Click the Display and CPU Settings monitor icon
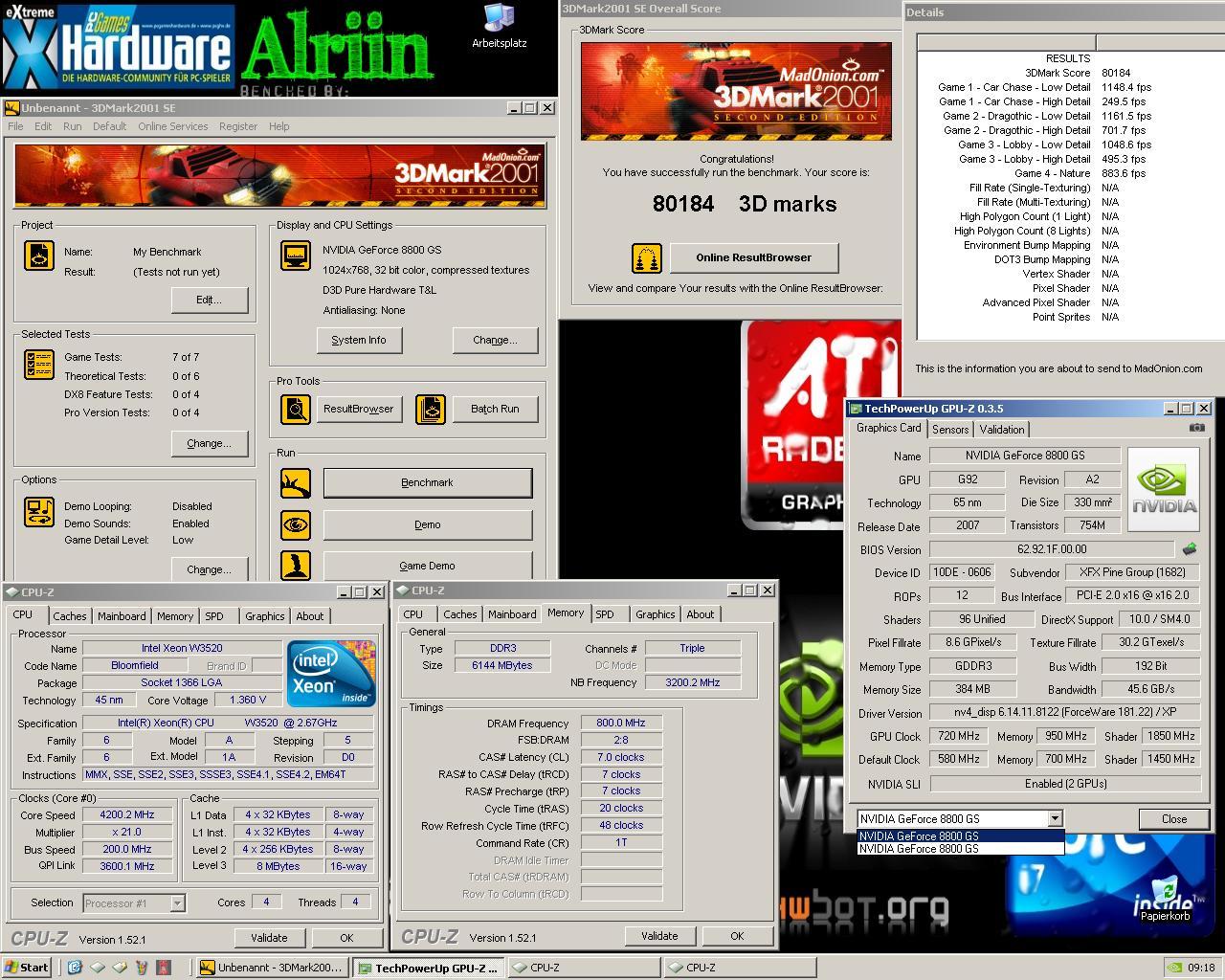 coord(295,256)
